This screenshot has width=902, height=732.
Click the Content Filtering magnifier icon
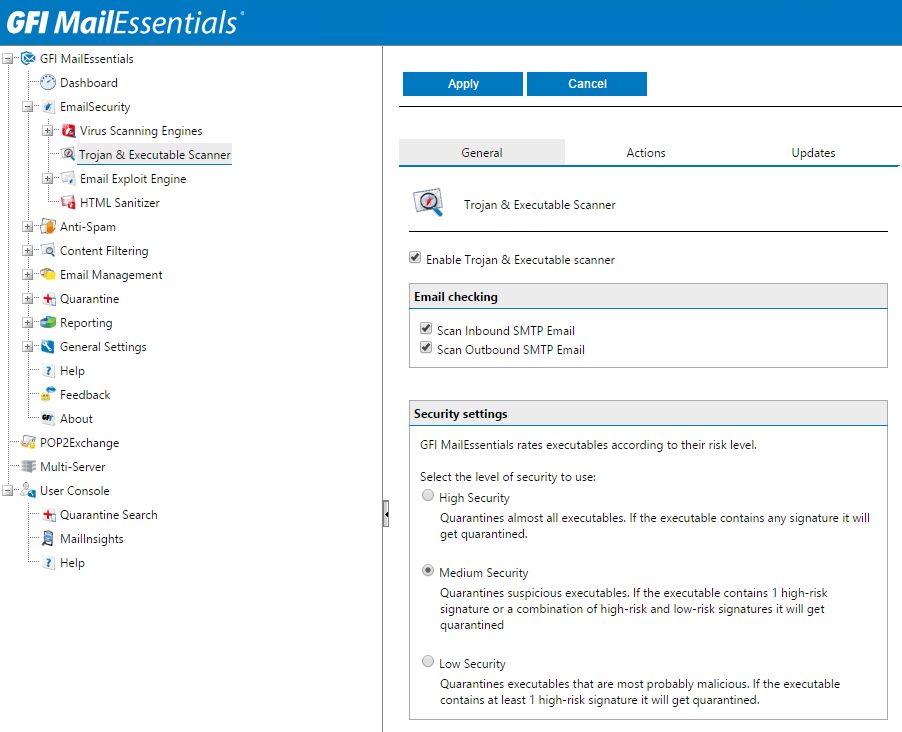48,250
